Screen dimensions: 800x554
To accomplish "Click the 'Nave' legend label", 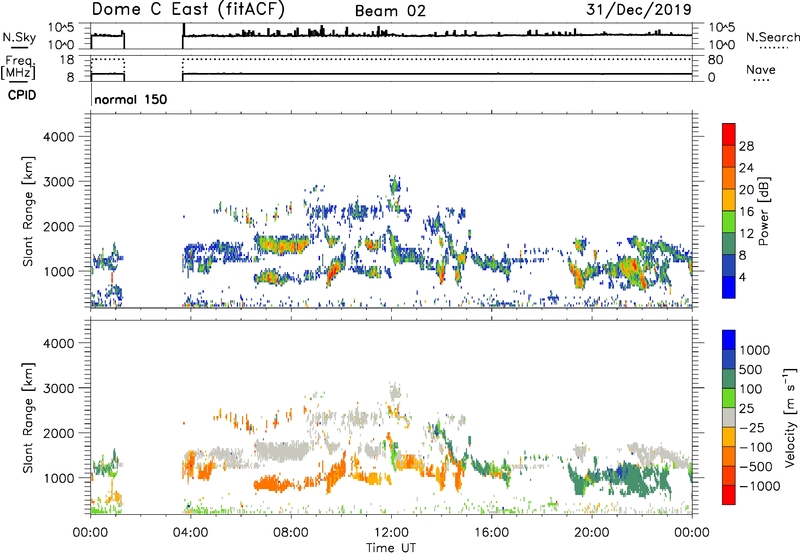I will [761, 69].
